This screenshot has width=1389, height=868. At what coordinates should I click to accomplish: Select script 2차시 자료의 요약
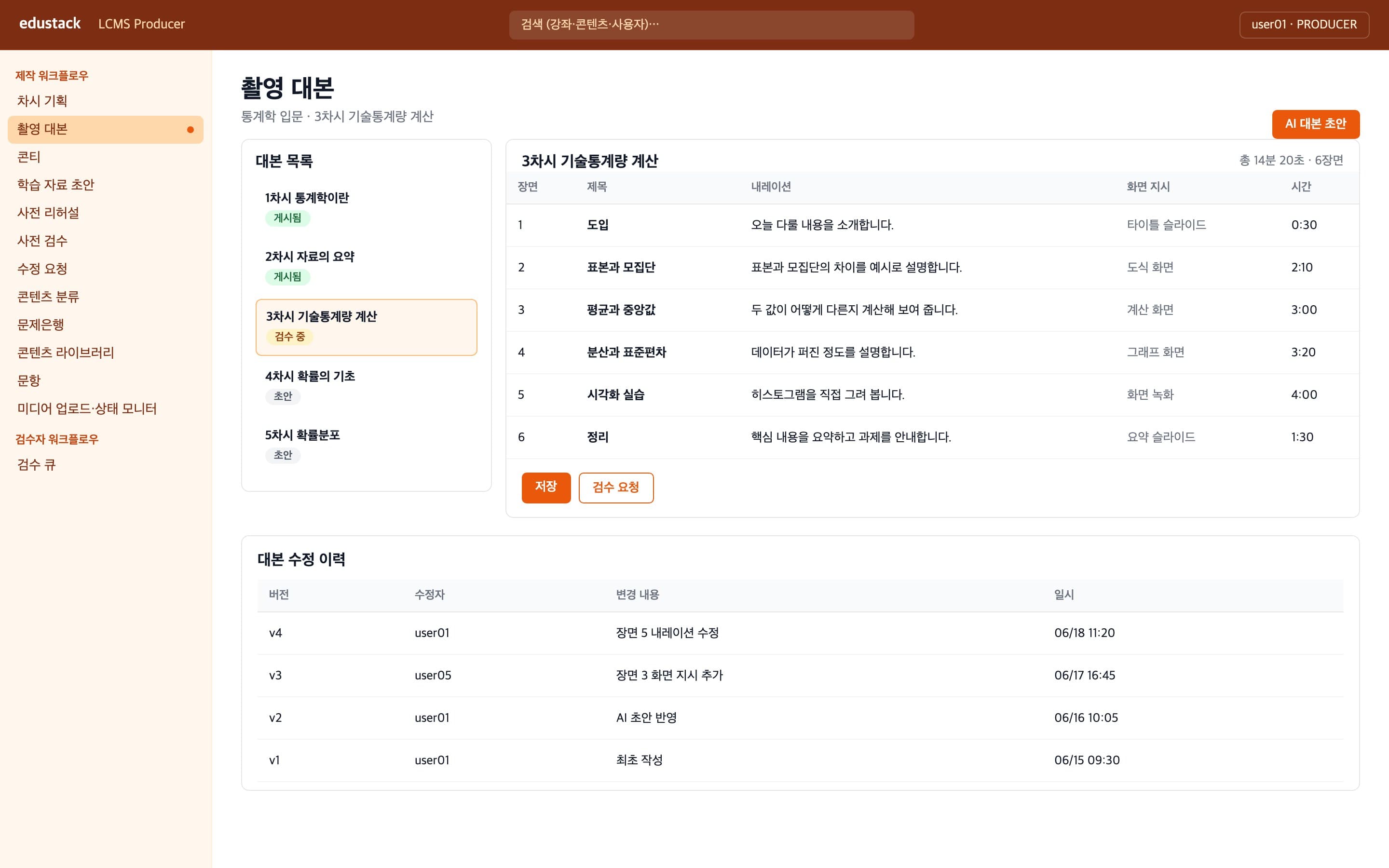click(366, 267)
